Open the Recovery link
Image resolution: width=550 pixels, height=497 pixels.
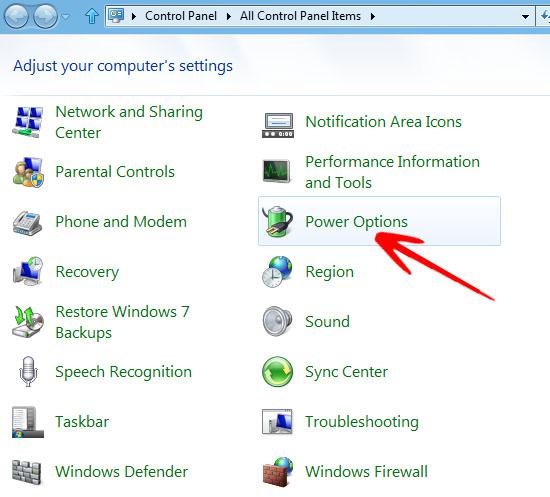[x=87, y=272]
